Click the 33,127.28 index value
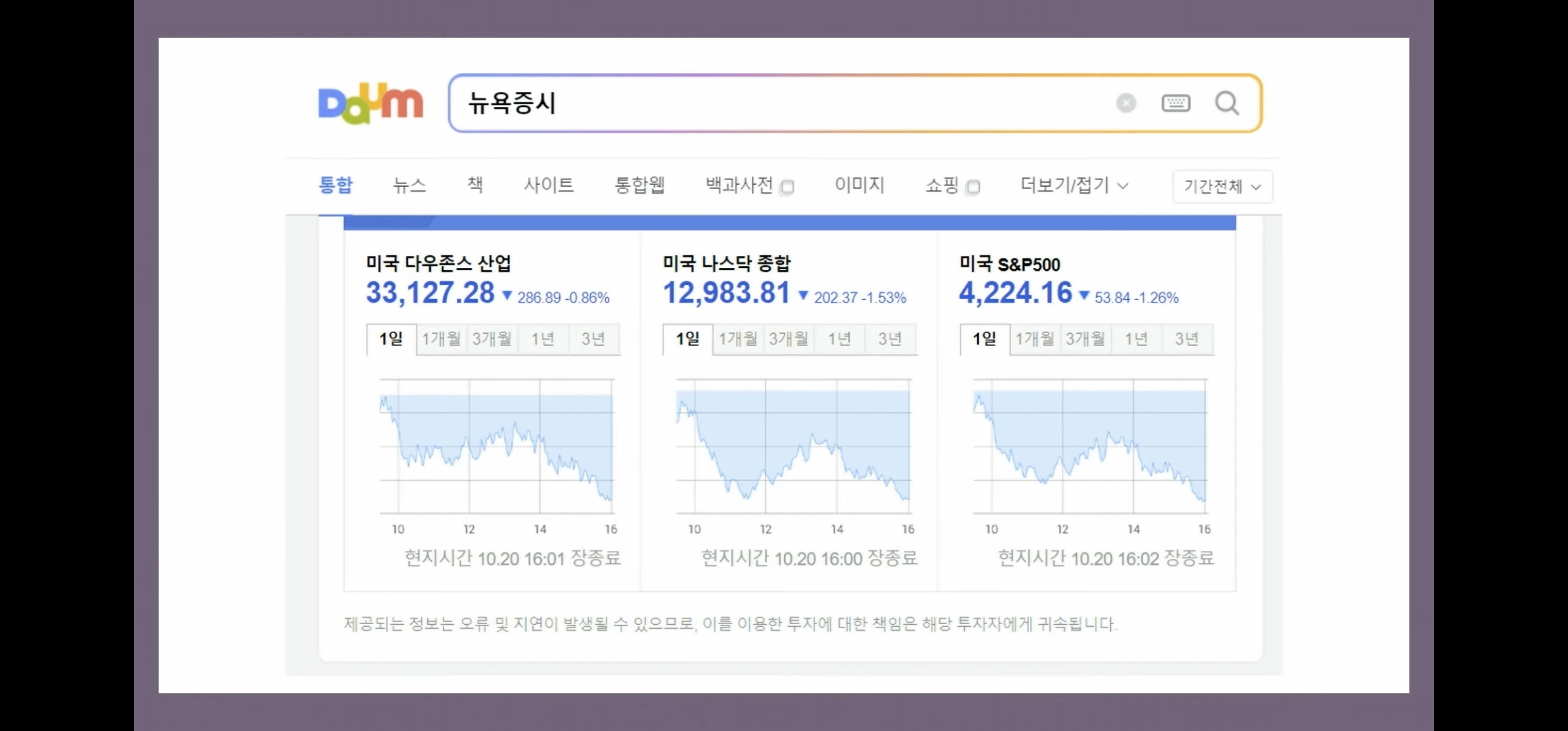 [x=431, y=293]
